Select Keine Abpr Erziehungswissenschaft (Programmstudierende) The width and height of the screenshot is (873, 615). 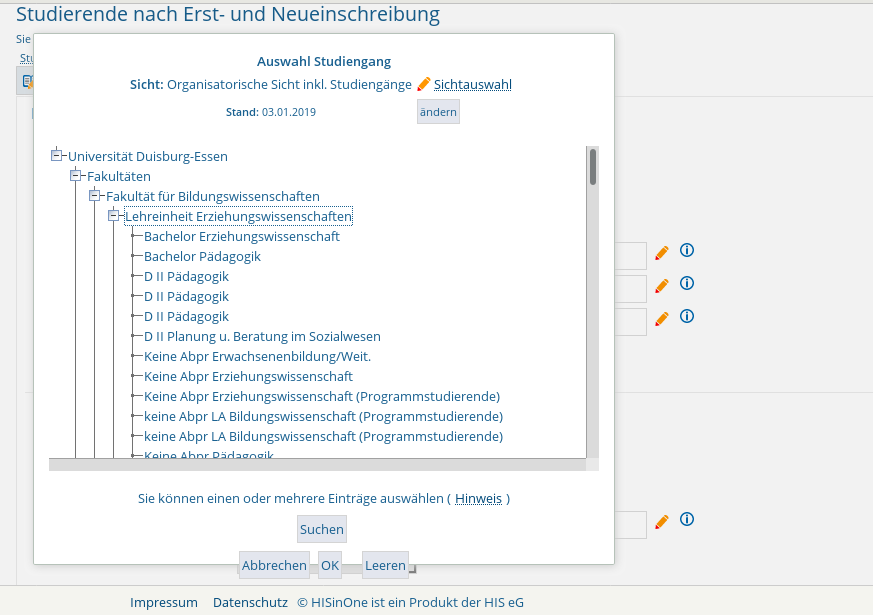(x=322, y=397)
